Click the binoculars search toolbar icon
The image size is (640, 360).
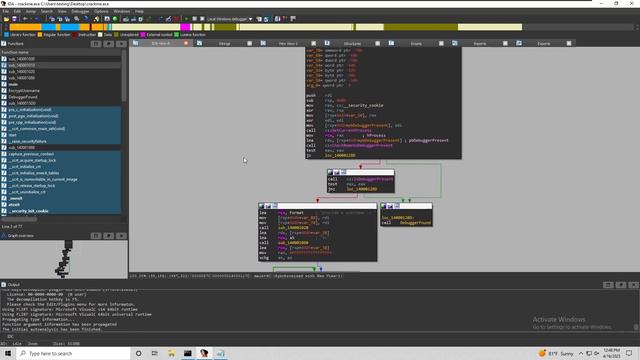click(x=76, y=19)
